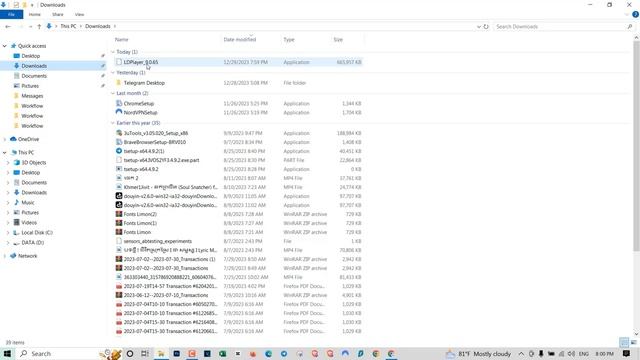
Task: Click Downloads in address breadcrumb
Action: (x=98, y=26)
